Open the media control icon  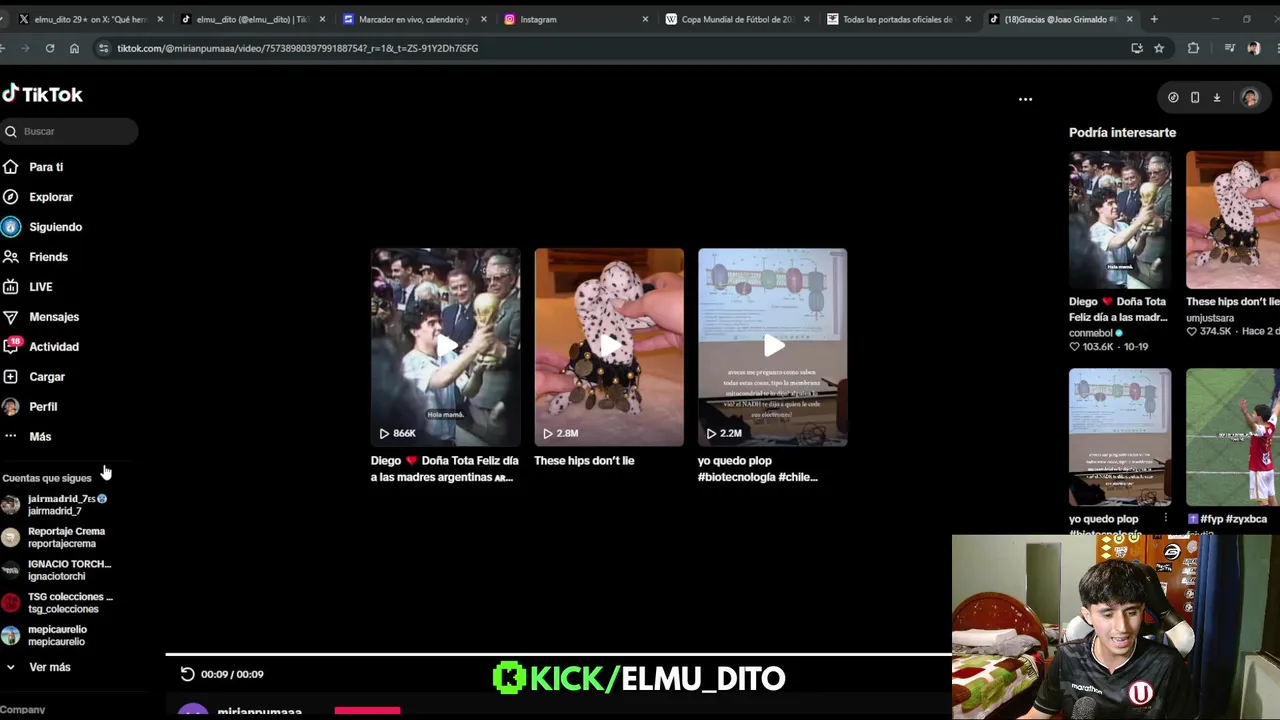click(x=1229, y=48)
